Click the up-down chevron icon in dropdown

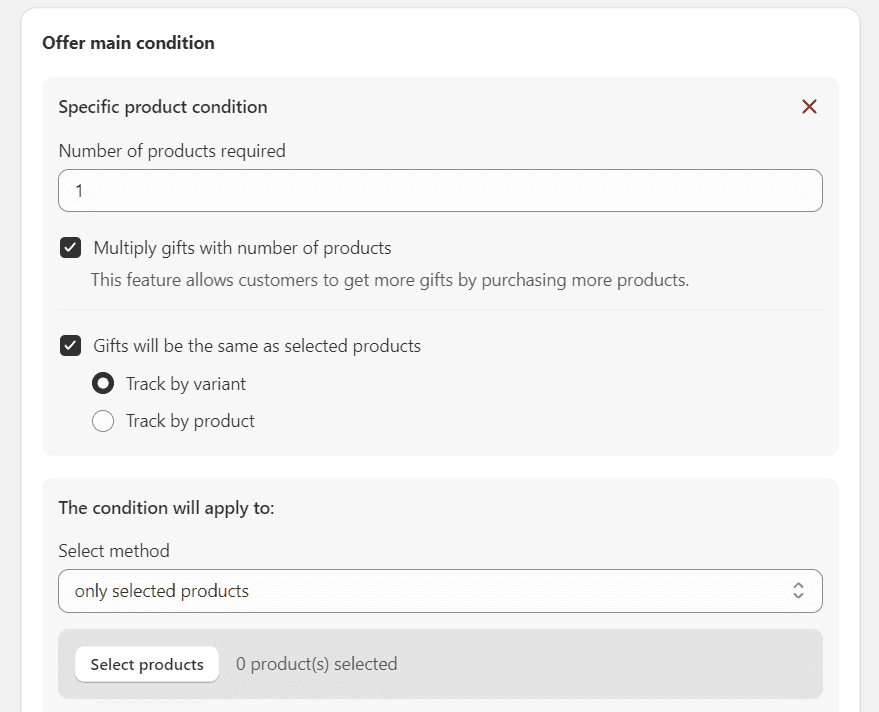point(798,591)
